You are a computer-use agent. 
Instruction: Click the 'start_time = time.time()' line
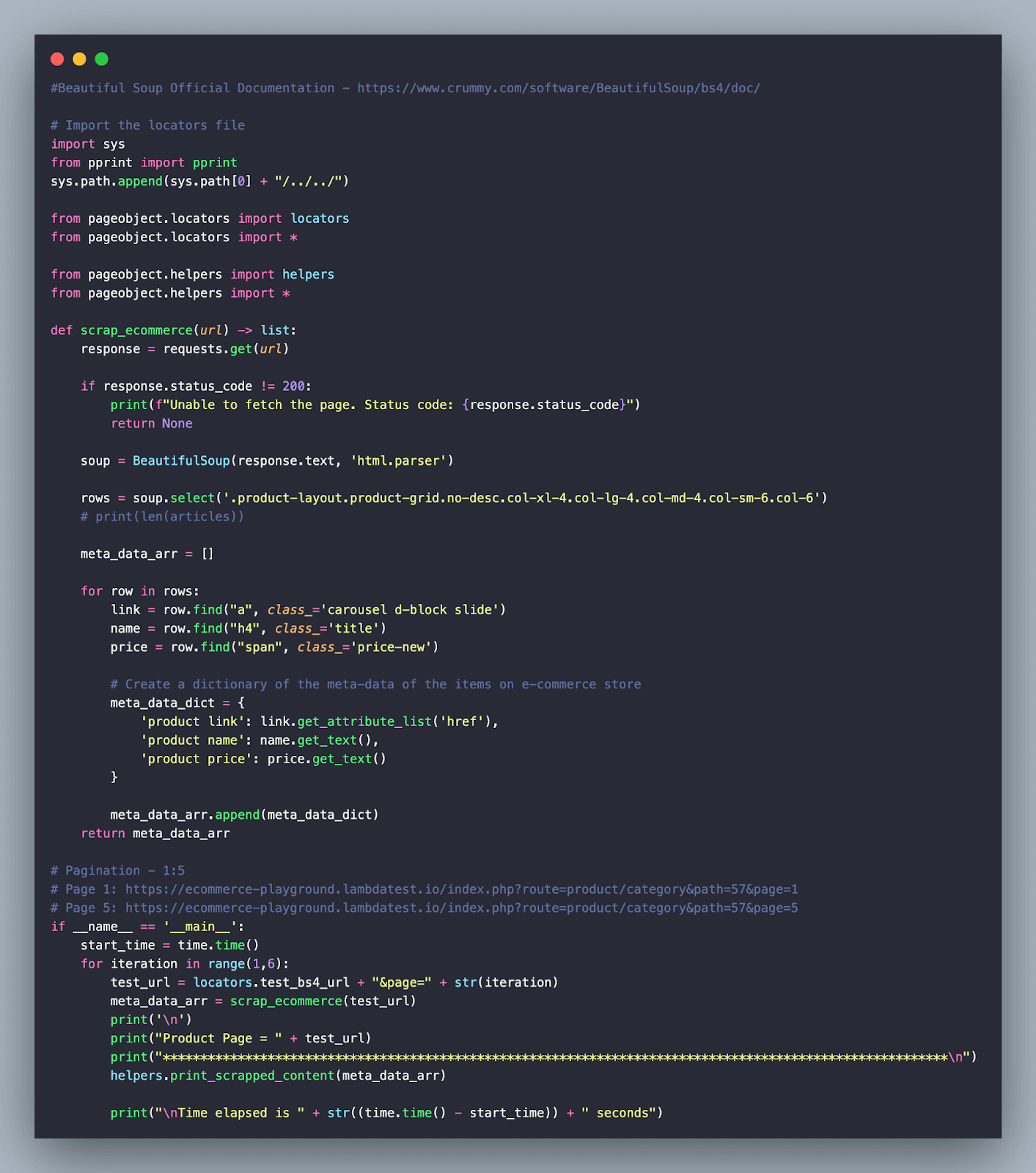[x=170, y=946]
